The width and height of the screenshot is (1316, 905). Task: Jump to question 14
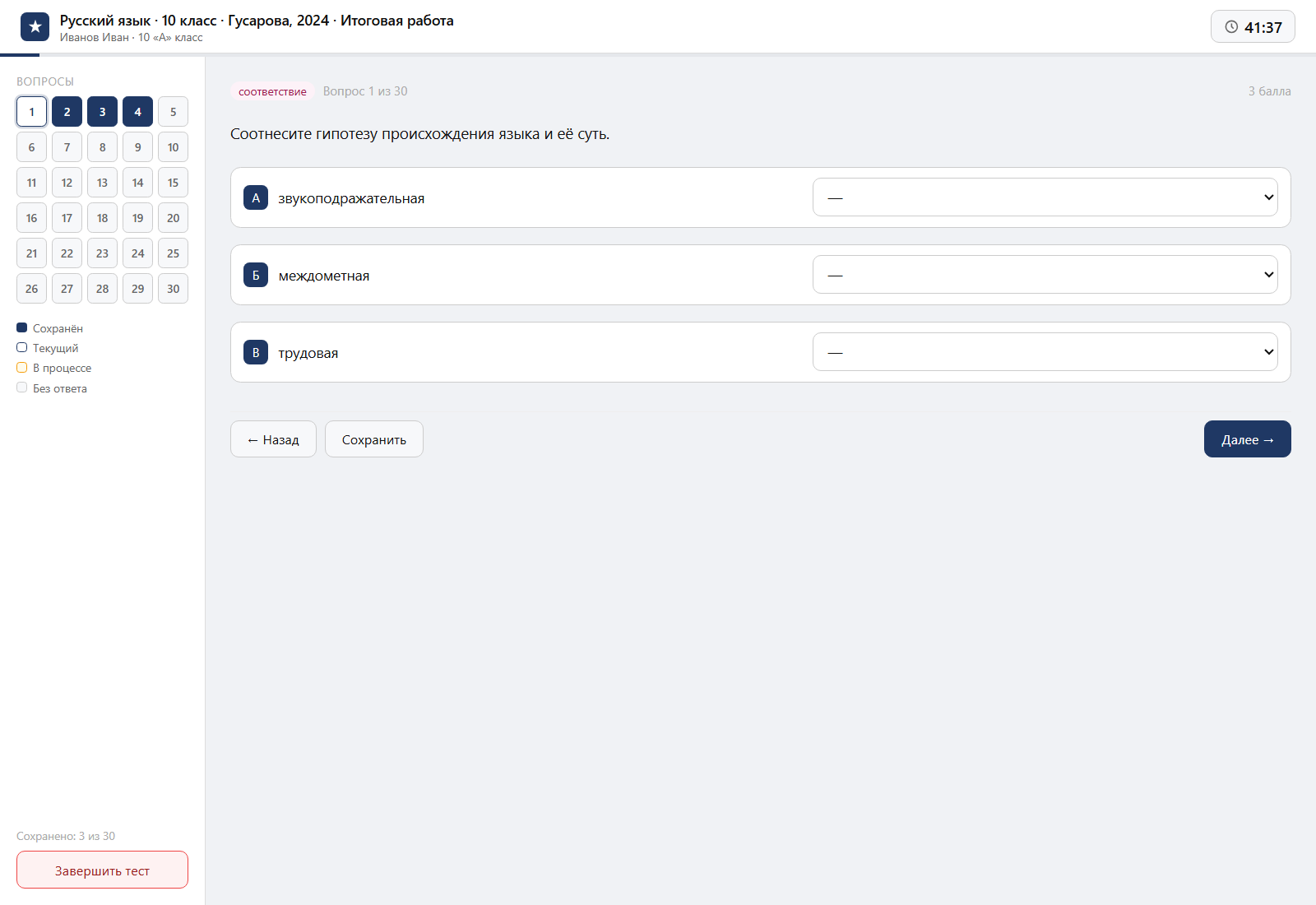[x=137, y=183]
